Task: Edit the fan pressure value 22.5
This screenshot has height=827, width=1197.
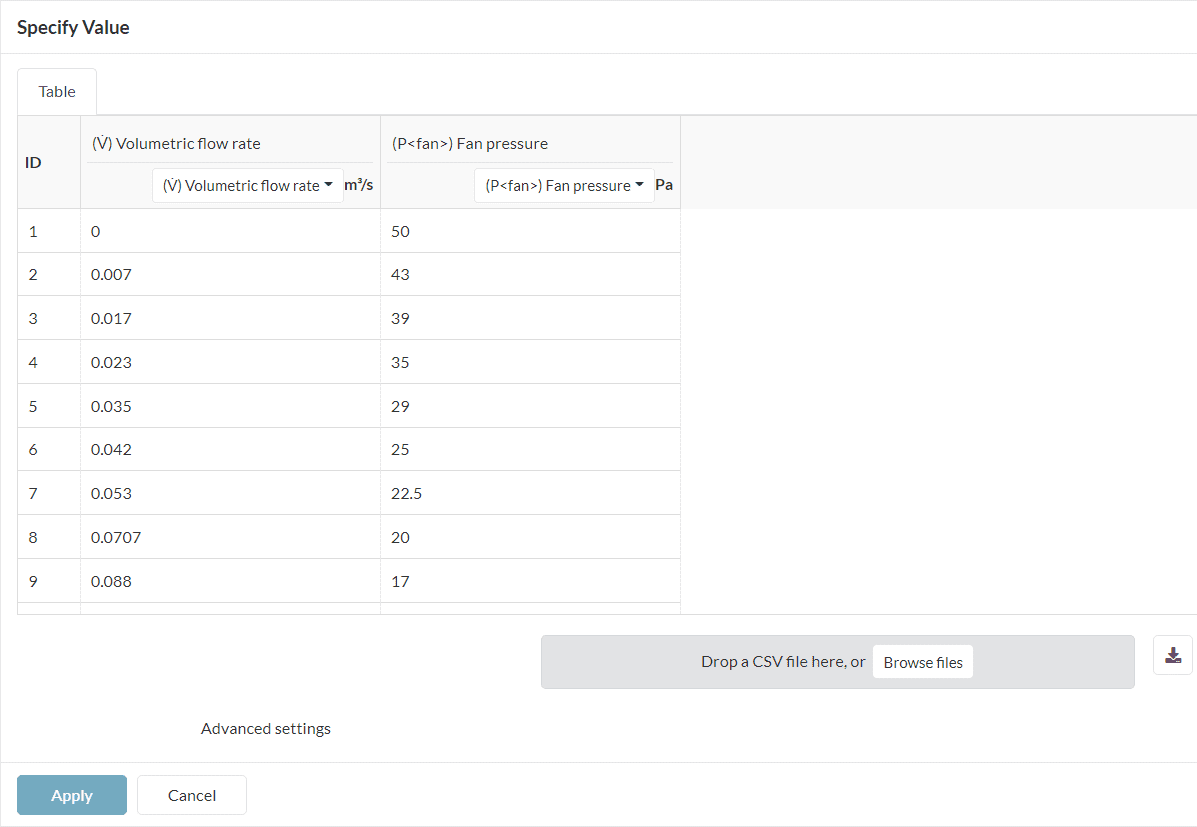Action: [530, 493]
